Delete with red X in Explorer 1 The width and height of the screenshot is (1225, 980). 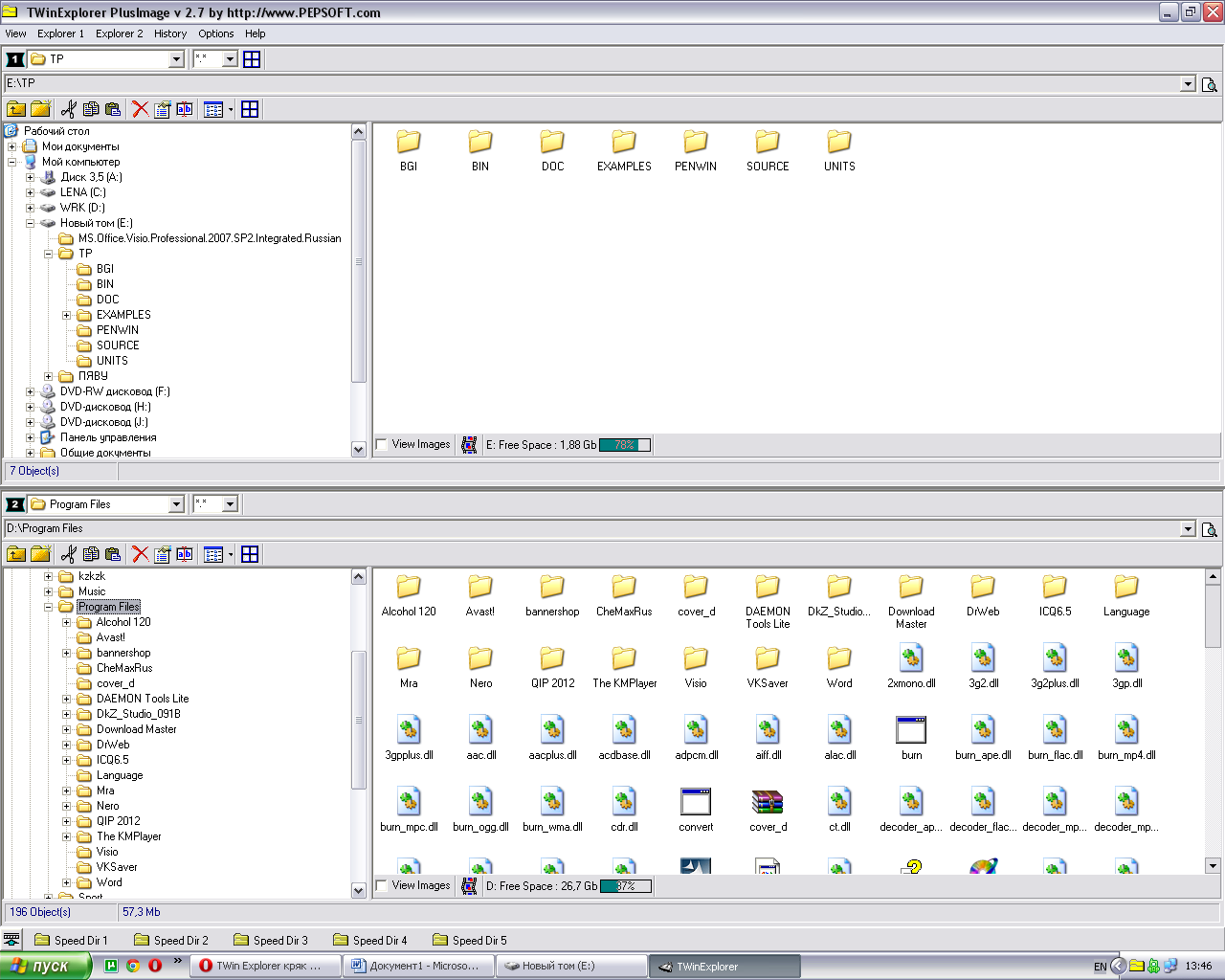(140, 109)
